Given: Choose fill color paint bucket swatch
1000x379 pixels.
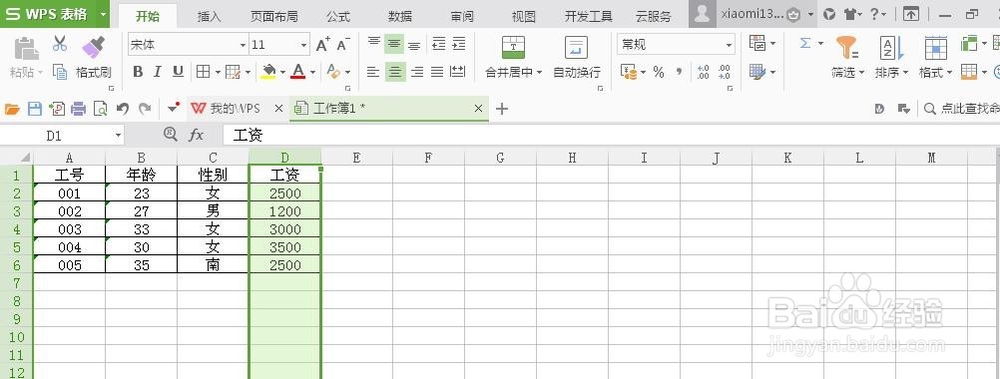Looking at the screenshot, I should 268,71.
